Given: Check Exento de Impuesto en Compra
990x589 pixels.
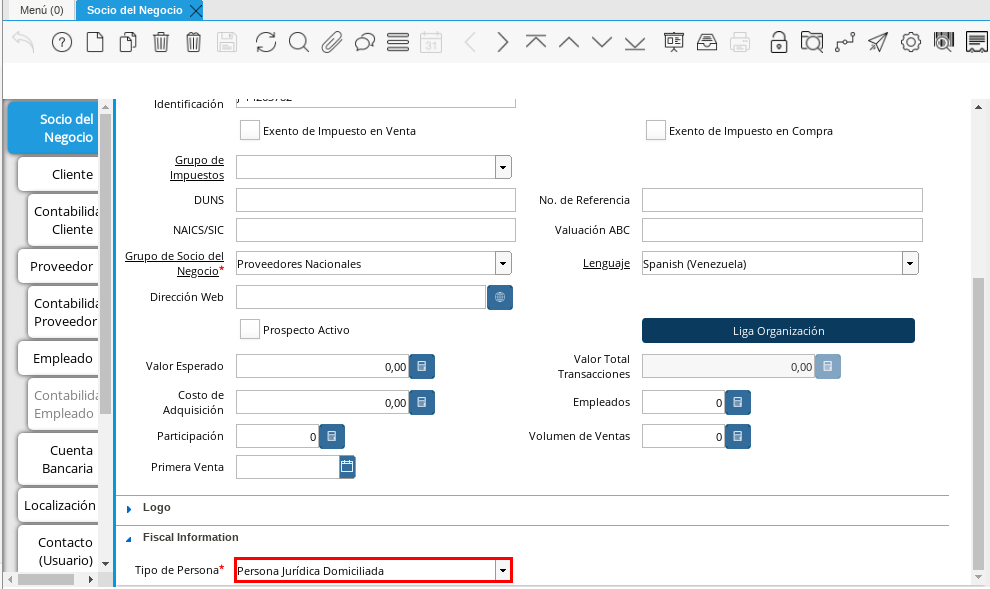Looking at the screenshot, I should click(656, 131).
